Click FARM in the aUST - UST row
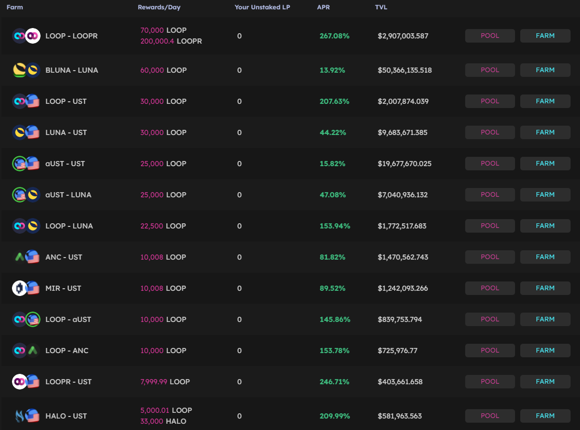Image resolution: width=580 pixels, height=430 pixels. pos(545,164)
